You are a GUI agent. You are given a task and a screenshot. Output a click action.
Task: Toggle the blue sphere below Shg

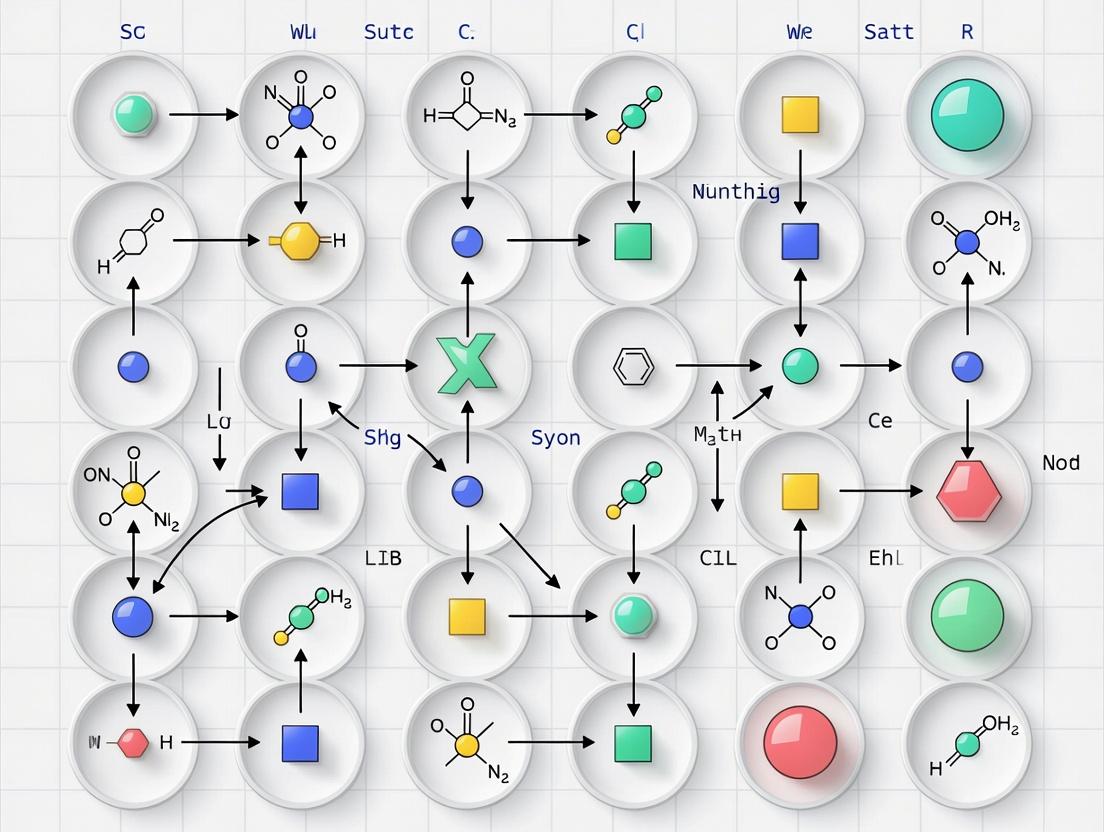pyautogui.click(x=466, y=491)
